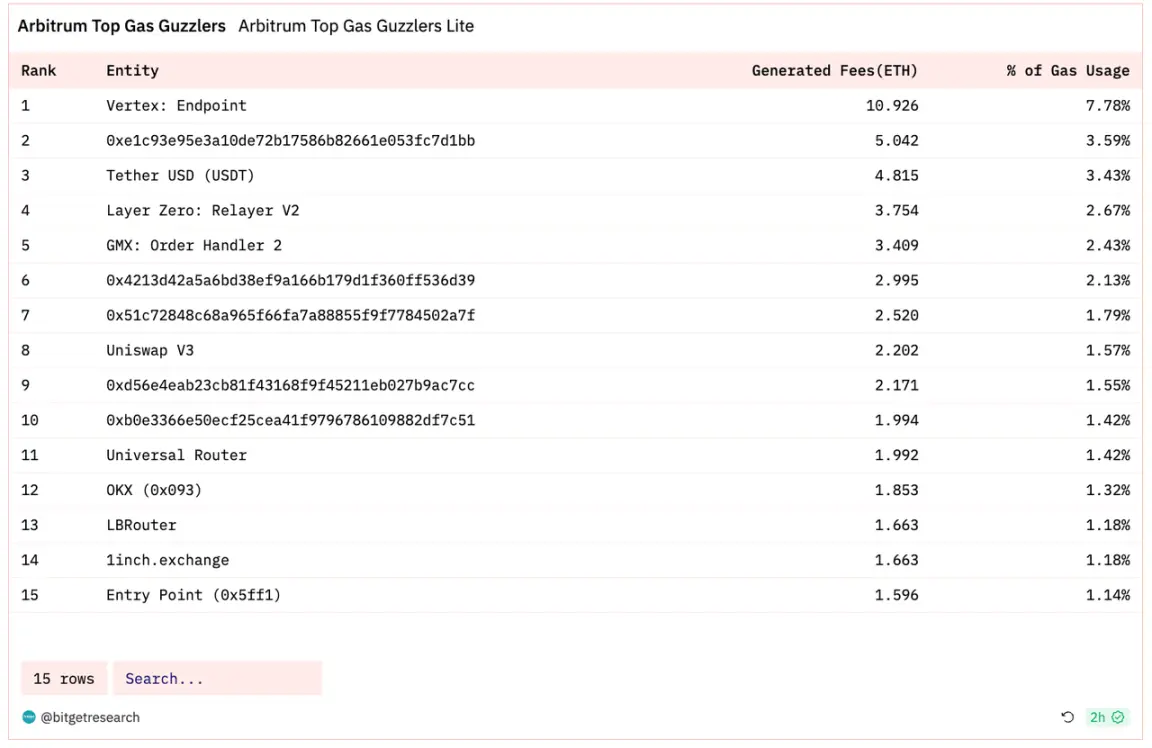Click the refresh query icon

pyautogui.click(x=1067, y=717)
